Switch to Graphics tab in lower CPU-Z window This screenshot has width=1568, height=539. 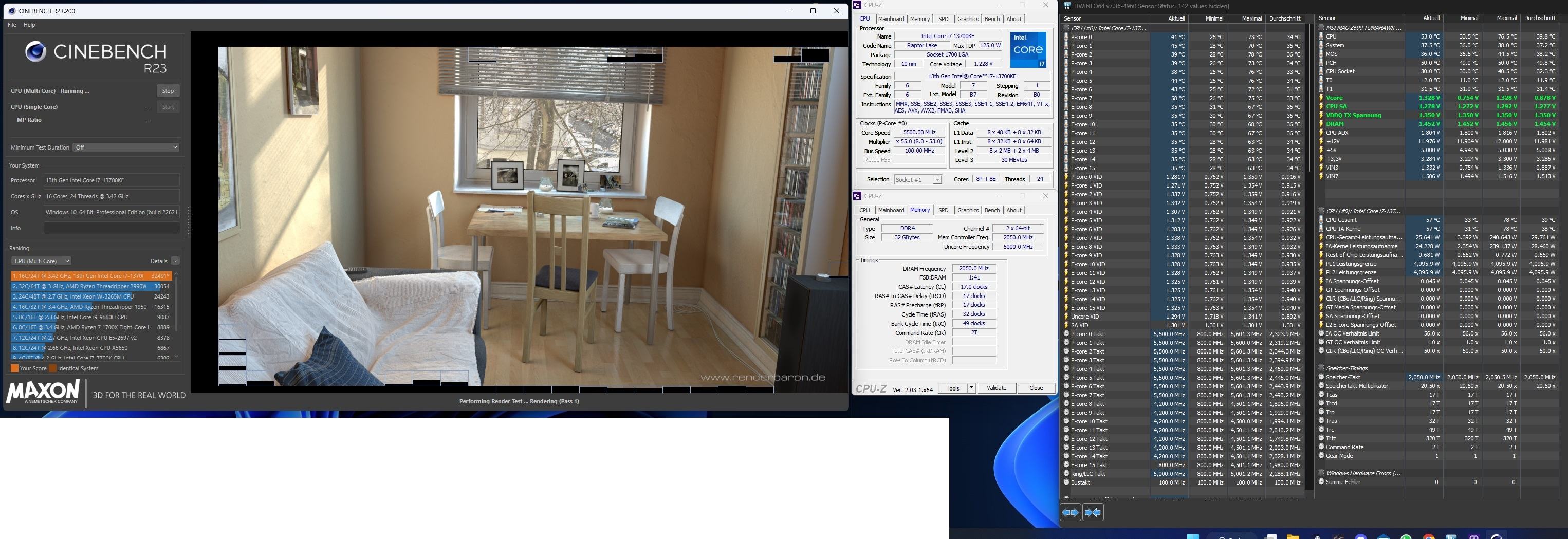968,211
